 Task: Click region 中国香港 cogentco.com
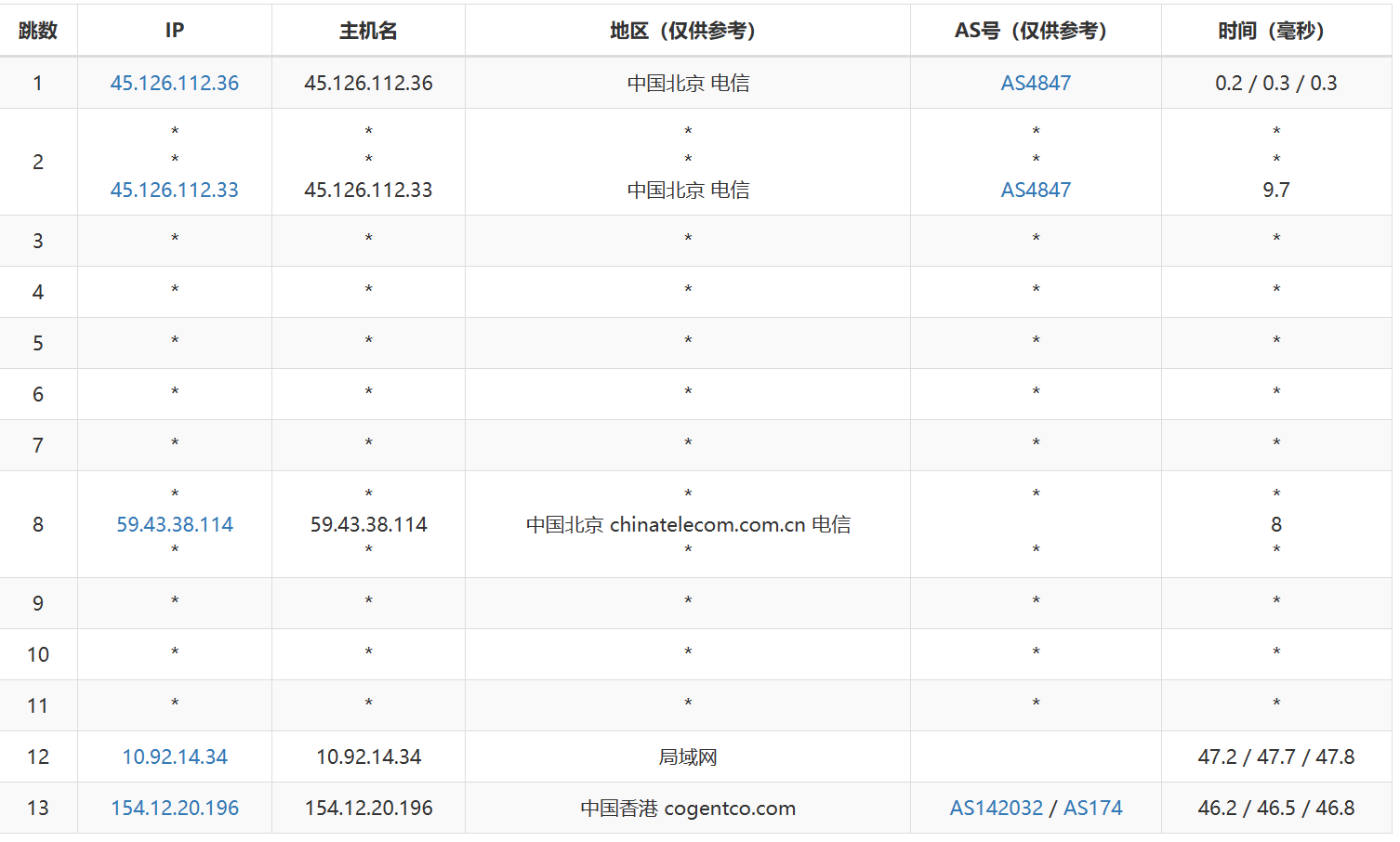(x=688, y=808)
